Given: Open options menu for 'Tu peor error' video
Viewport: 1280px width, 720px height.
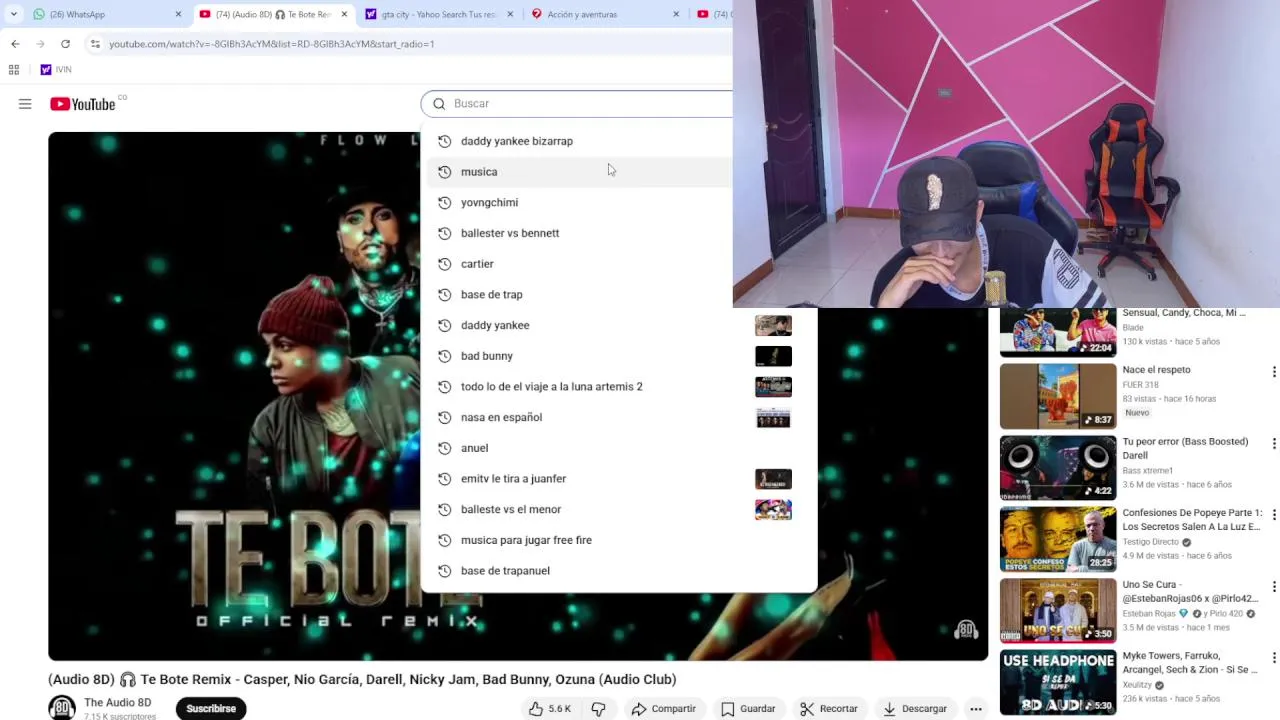Looking at the screenshot, I should coord(1273,443).
